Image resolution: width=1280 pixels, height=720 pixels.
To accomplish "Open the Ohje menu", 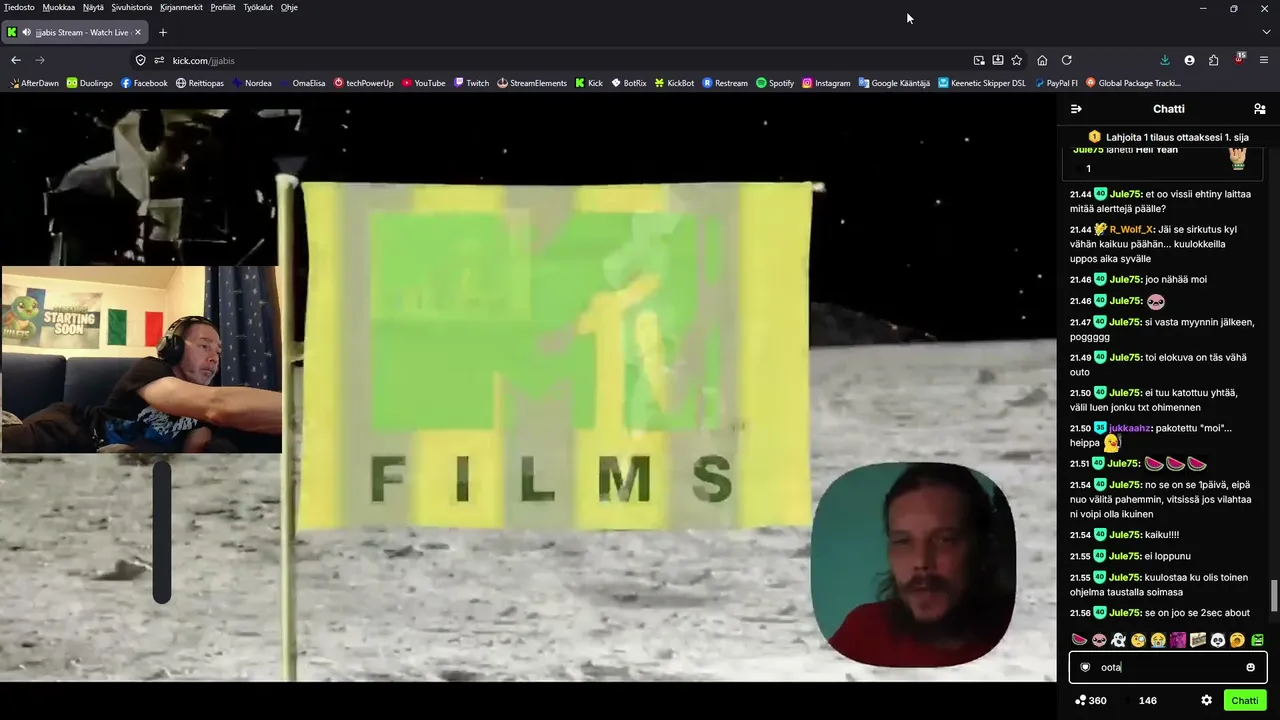I will coord(289,7).
